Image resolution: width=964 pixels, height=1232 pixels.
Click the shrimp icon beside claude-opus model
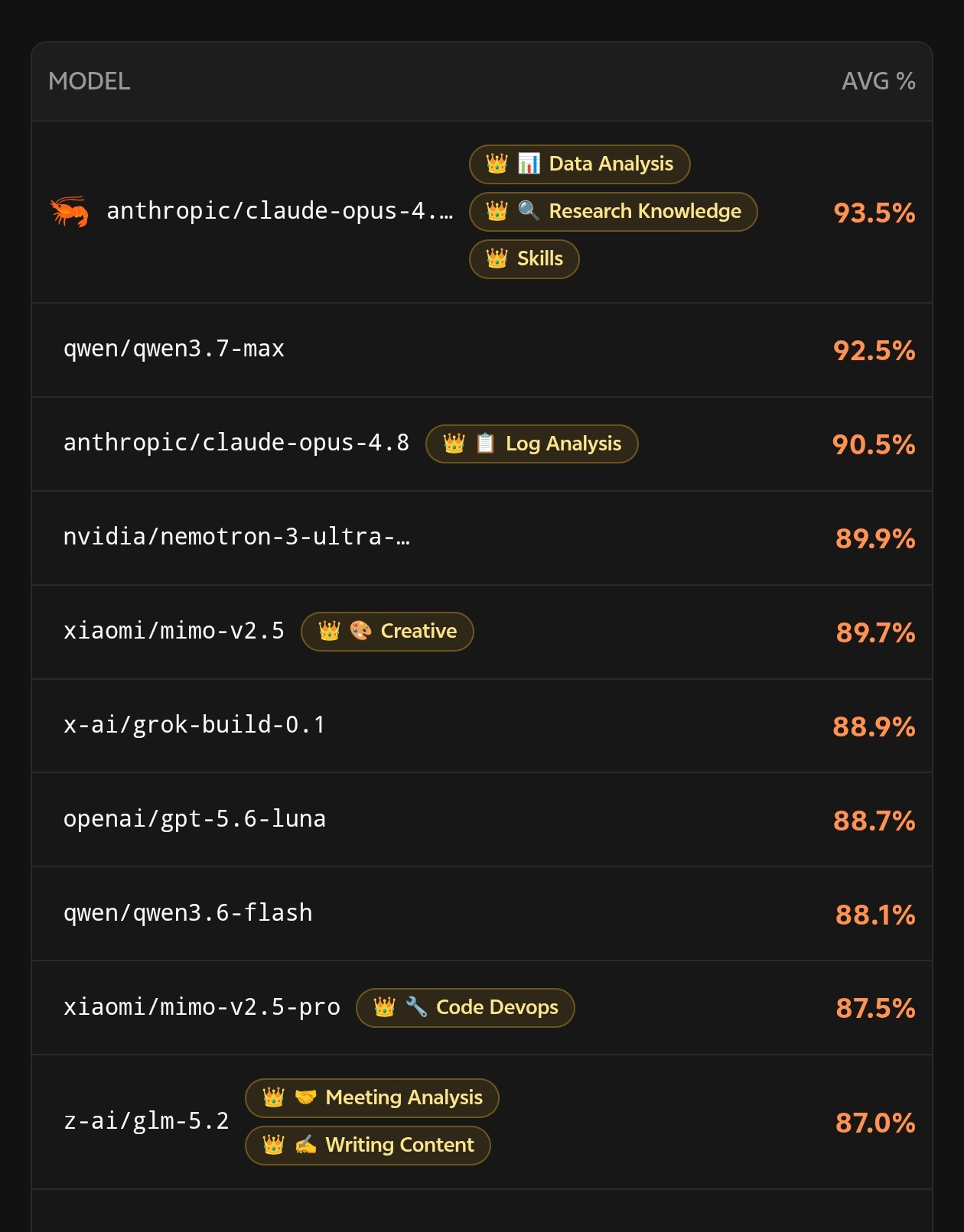tap(69, 212)
